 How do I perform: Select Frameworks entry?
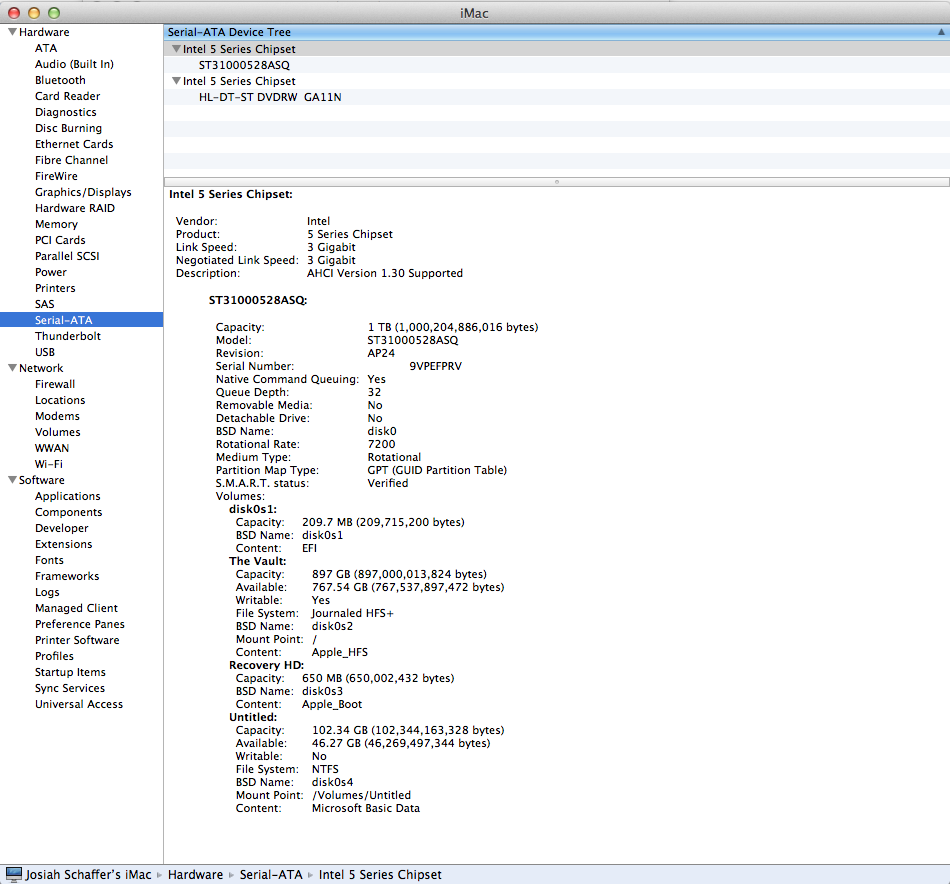tap(67, 576)
